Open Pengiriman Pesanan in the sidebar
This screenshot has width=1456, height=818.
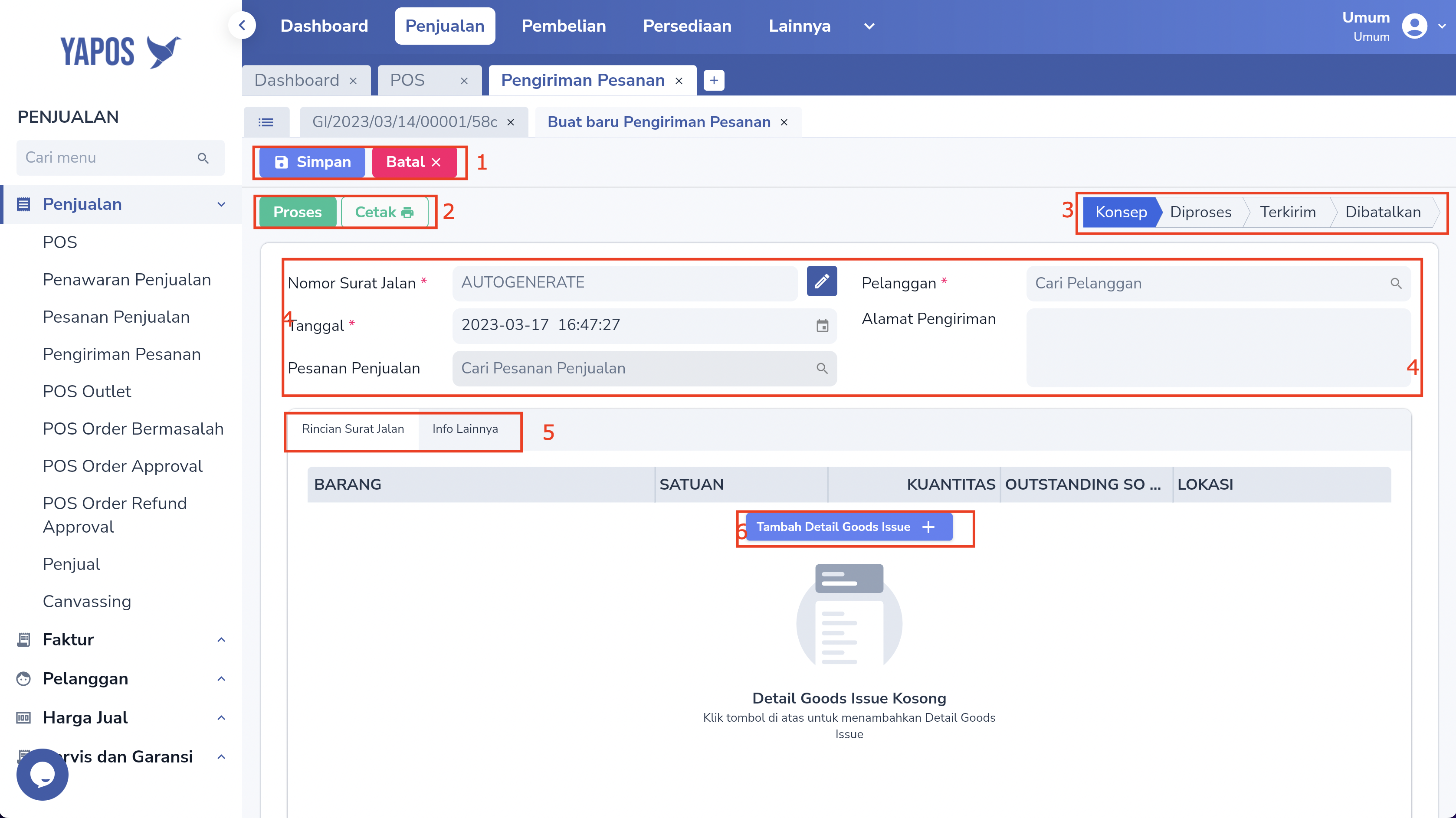click(121, 354)
